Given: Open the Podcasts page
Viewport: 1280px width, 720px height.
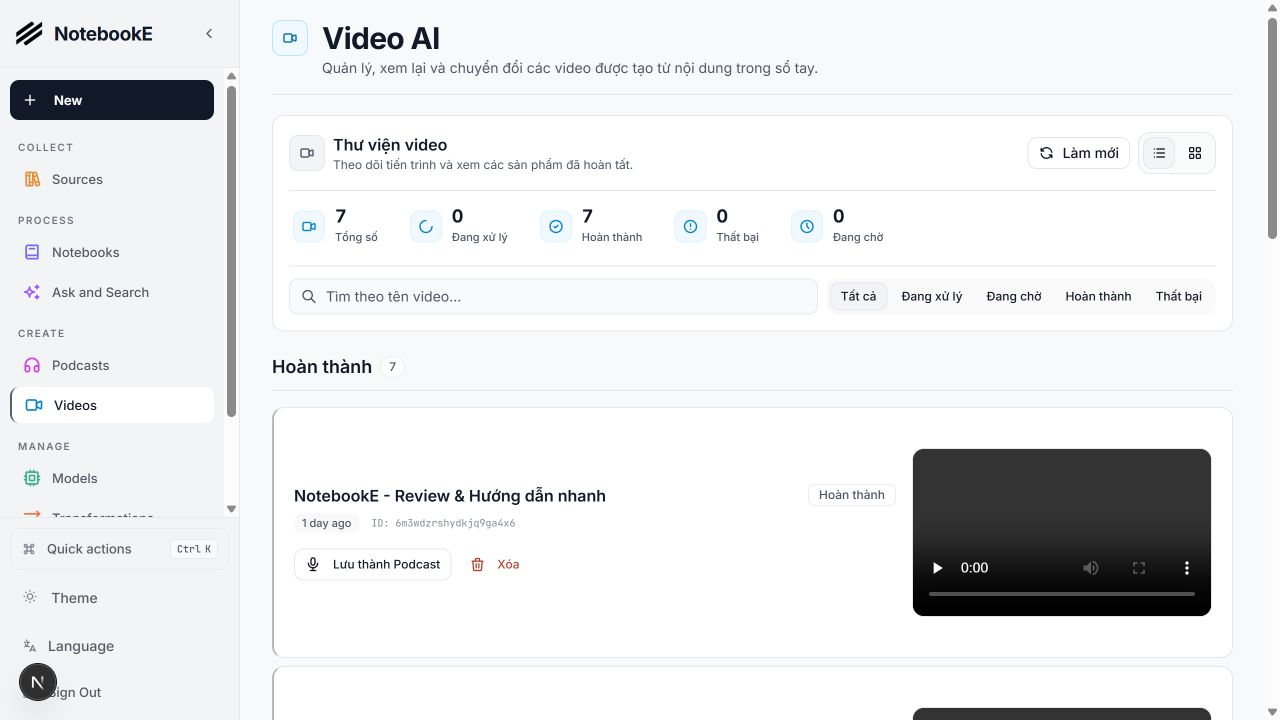Looking at the screenshot, I should pos(112,365).
